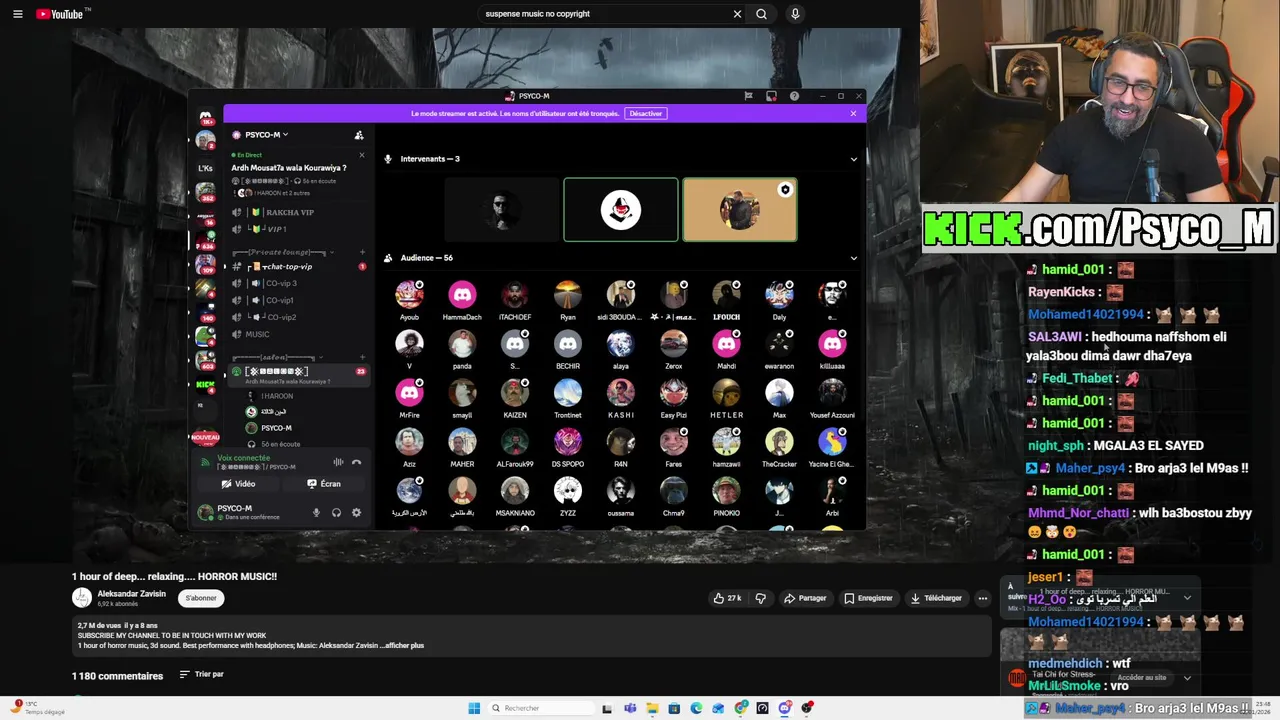The width and height of the screenshot is (1280, 720).
Task: Open TheCracker's avatar in the audience
Action: click(779, 442)
